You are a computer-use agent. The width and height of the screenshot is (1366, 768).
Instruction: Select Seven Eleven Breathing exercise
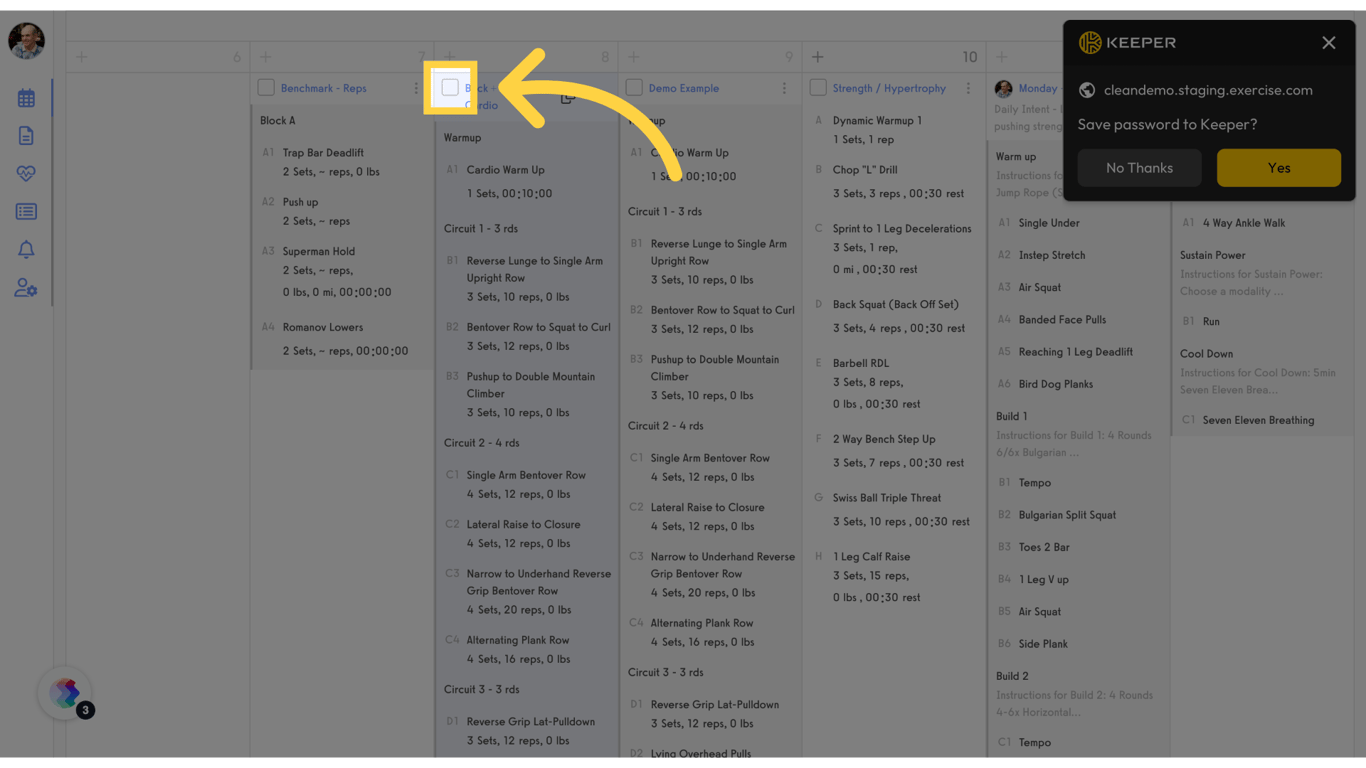pos(1258,420)
